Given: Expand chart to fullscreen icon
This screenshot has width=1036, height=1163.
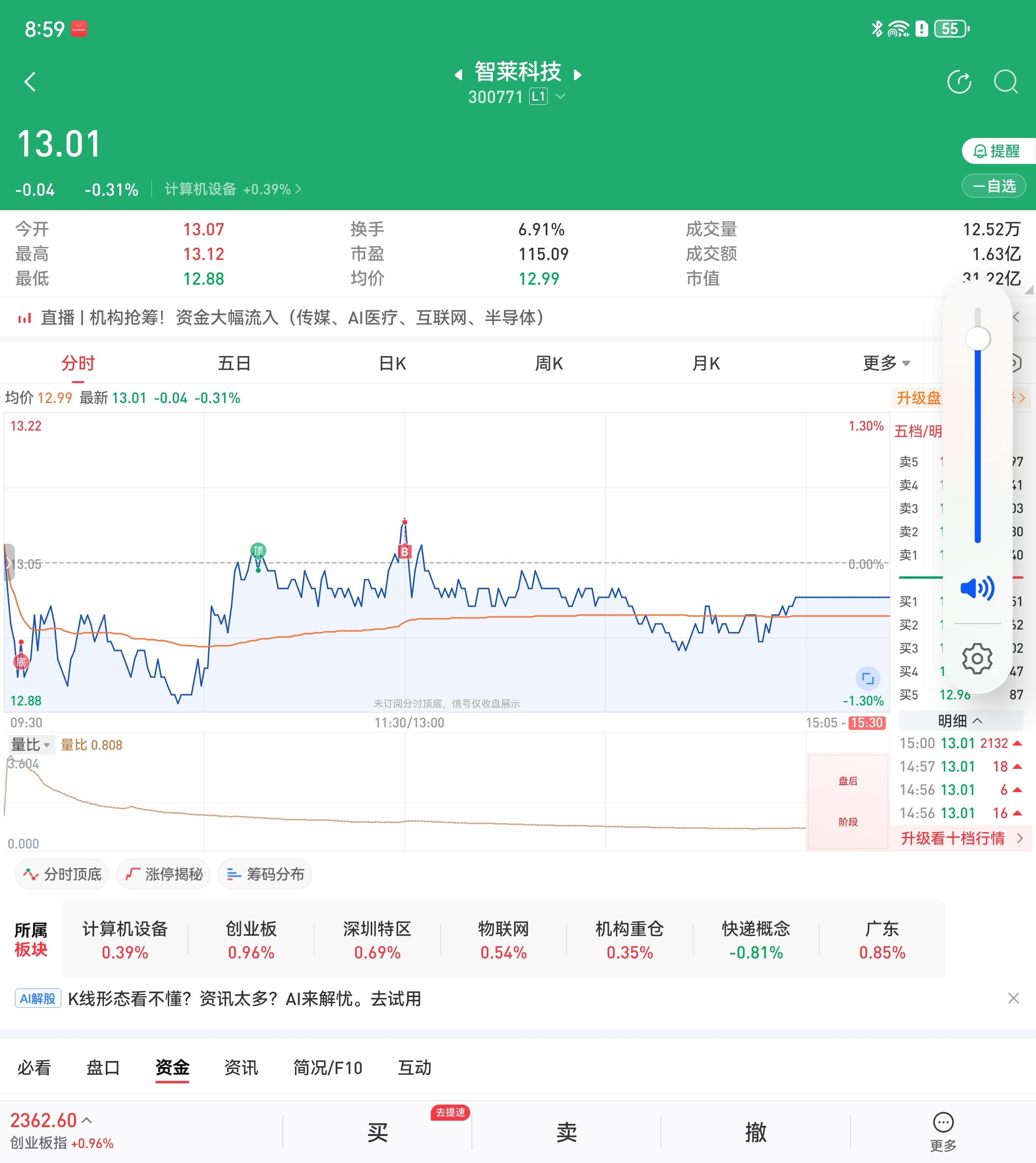Looking at the screenshot, I should pyautogui.click(x=868, y=678).
